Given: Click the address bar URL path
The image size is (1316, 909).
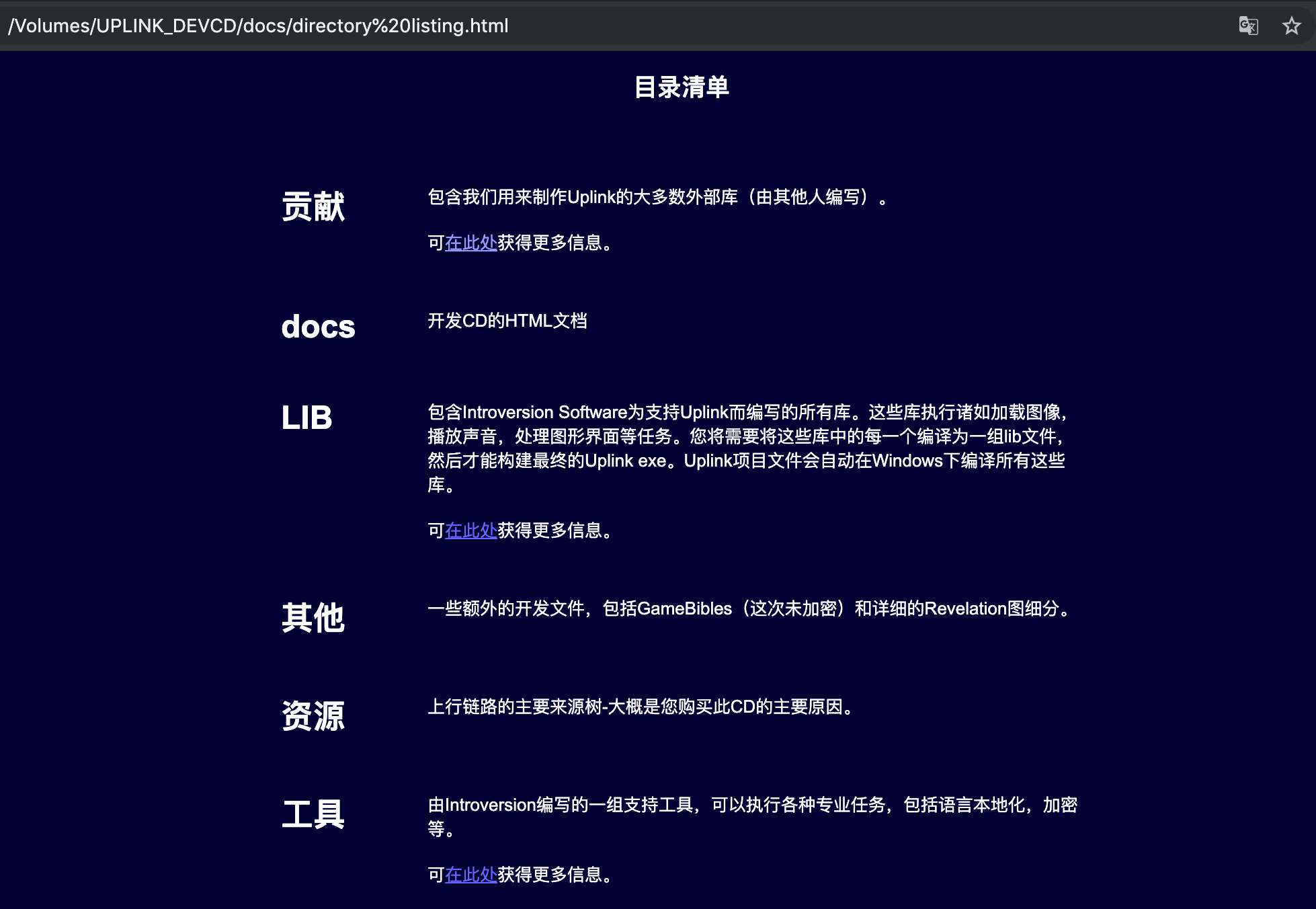Looking at the screenshot, I should tap(258, 26).
